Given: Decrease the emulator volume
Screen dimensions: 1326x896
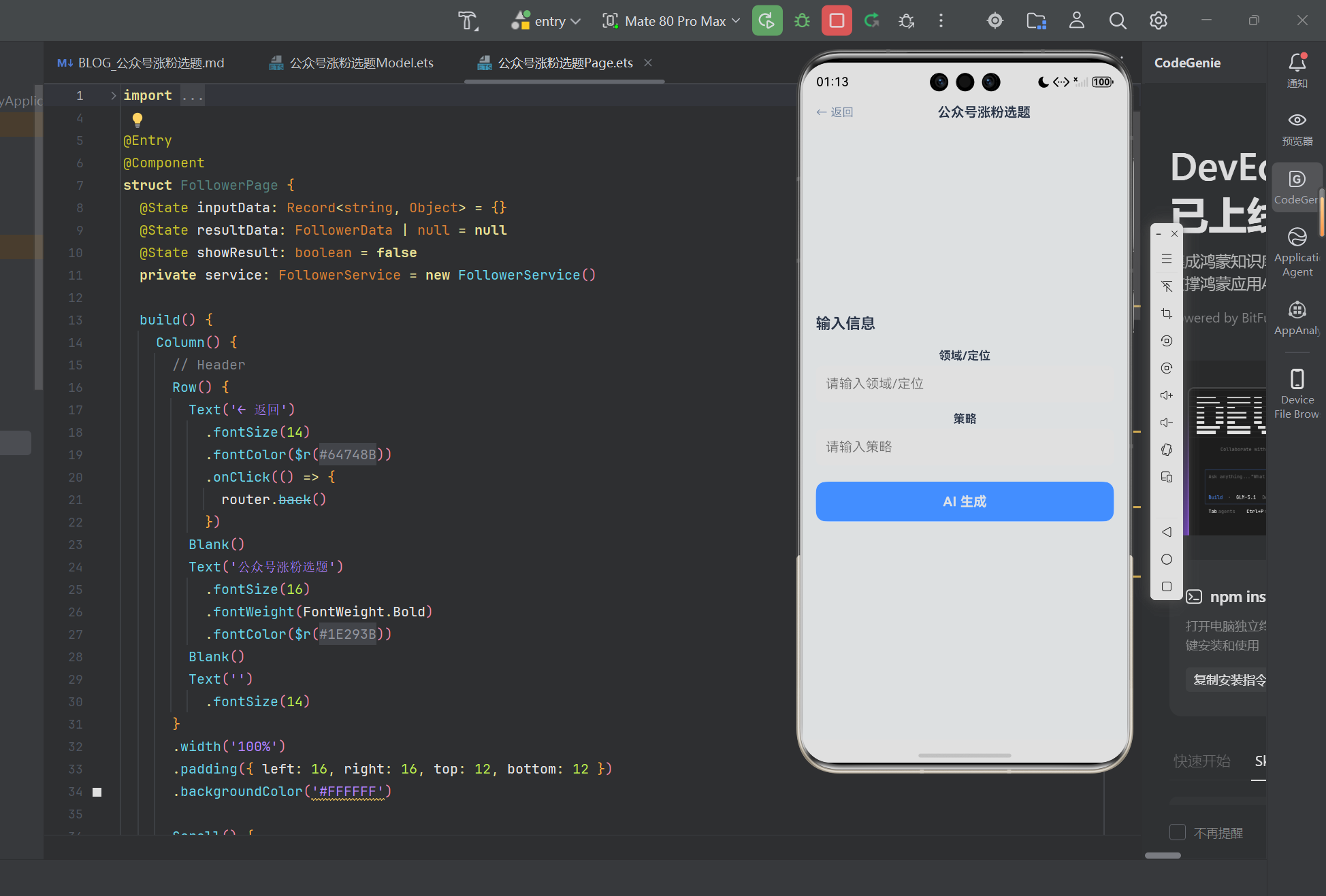Looking at the screenshot, I should [1167, 422].
